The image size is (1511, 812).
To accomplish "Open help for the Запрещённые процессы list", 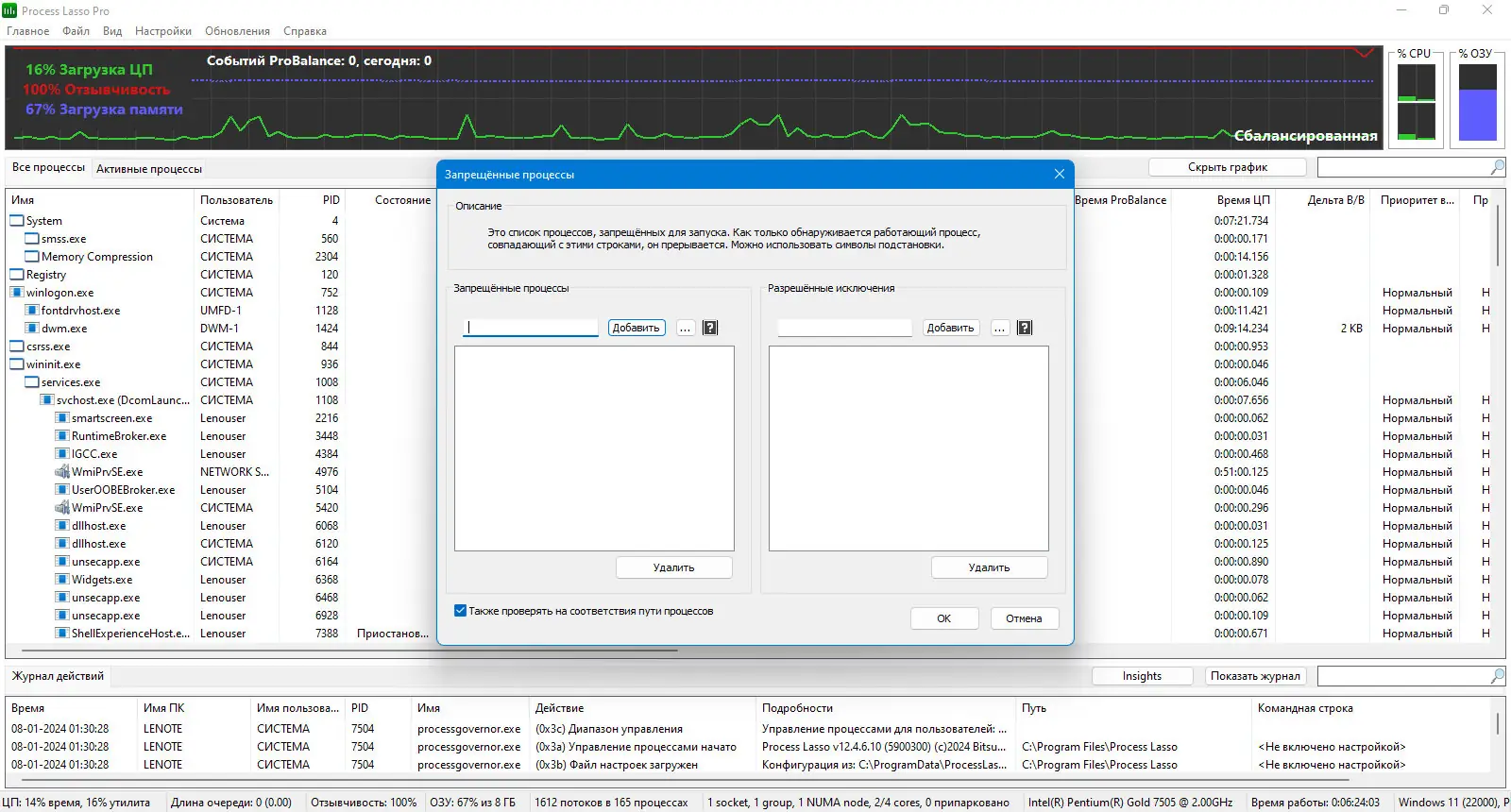I will tap(711, 328).
